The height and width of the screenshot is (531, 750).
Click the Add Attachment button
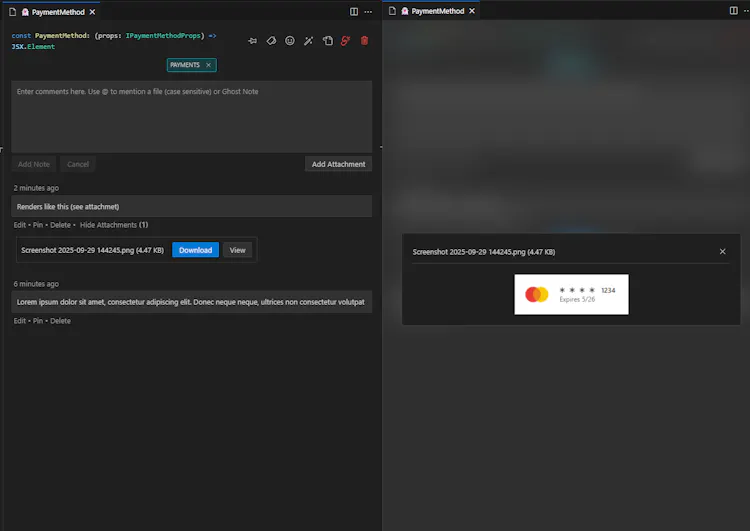pyautogui.click(x=338, y=164)
